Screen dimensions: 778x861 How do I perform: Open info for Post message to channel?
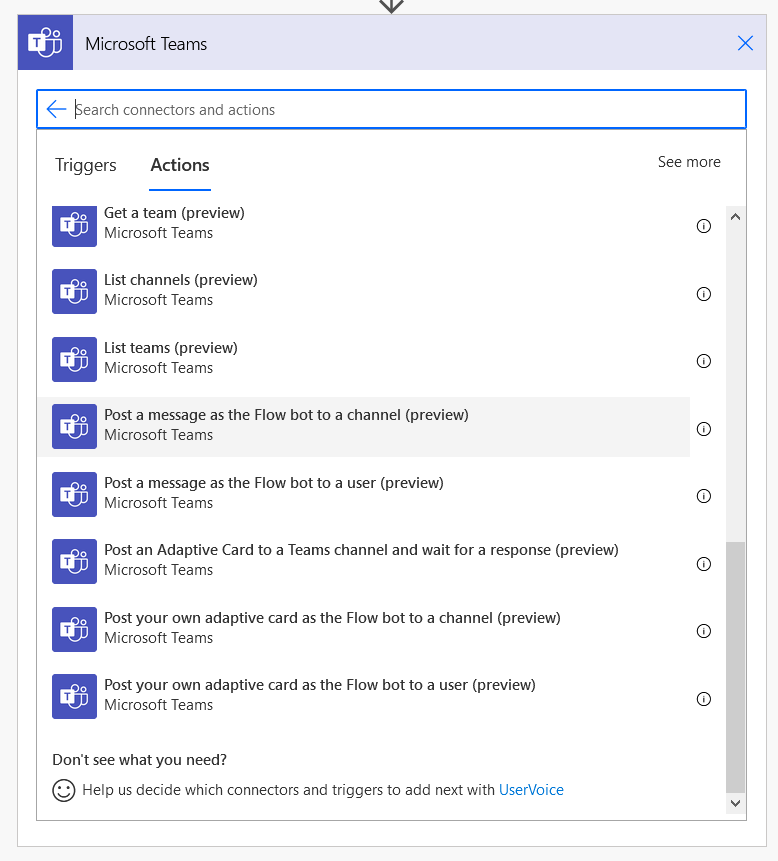pos(703,429)
